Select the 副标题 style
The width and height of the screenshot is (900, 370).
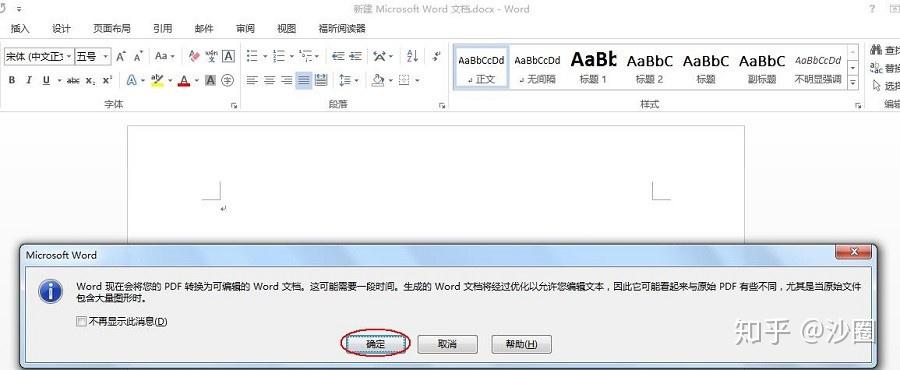coord(762,67)
